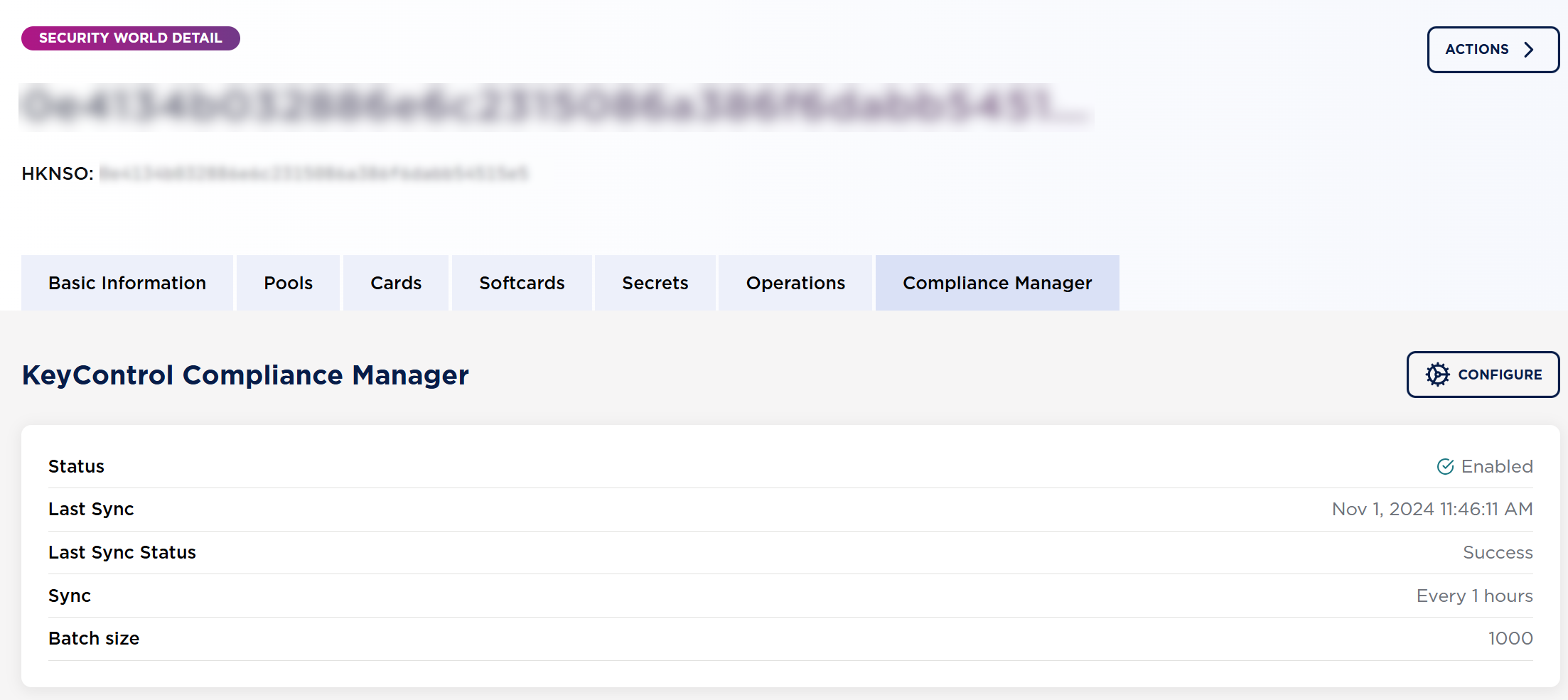Click the Last Sync Status label
The height and width of the screenshot is (700, 1568).
122,553
